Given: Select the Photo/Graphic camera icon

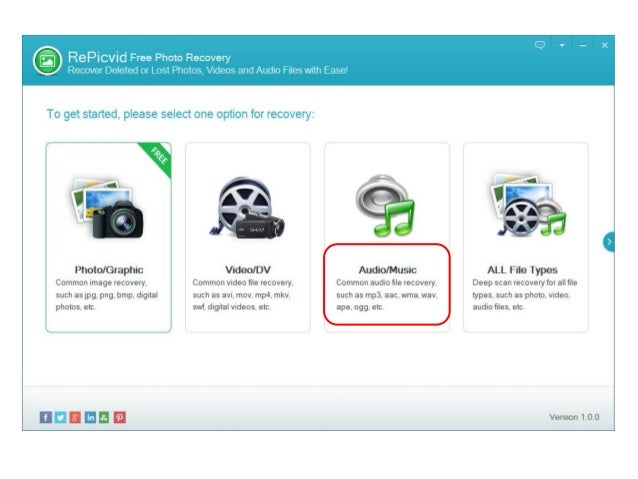Looking at the screenshot, I should click(107, 207).
